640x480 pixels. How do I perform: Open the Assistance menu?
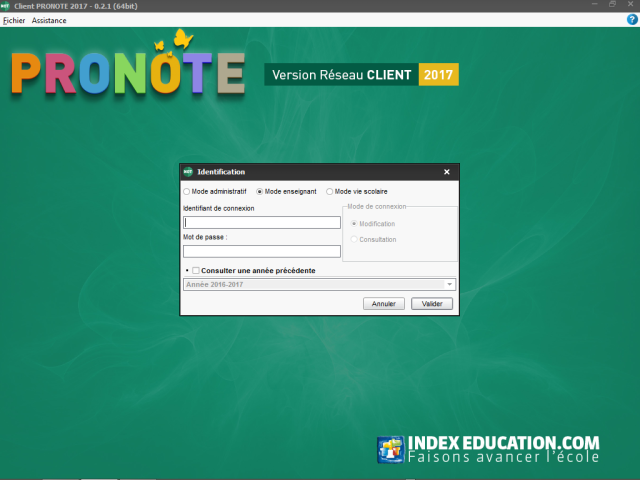(x=49, y=20)
